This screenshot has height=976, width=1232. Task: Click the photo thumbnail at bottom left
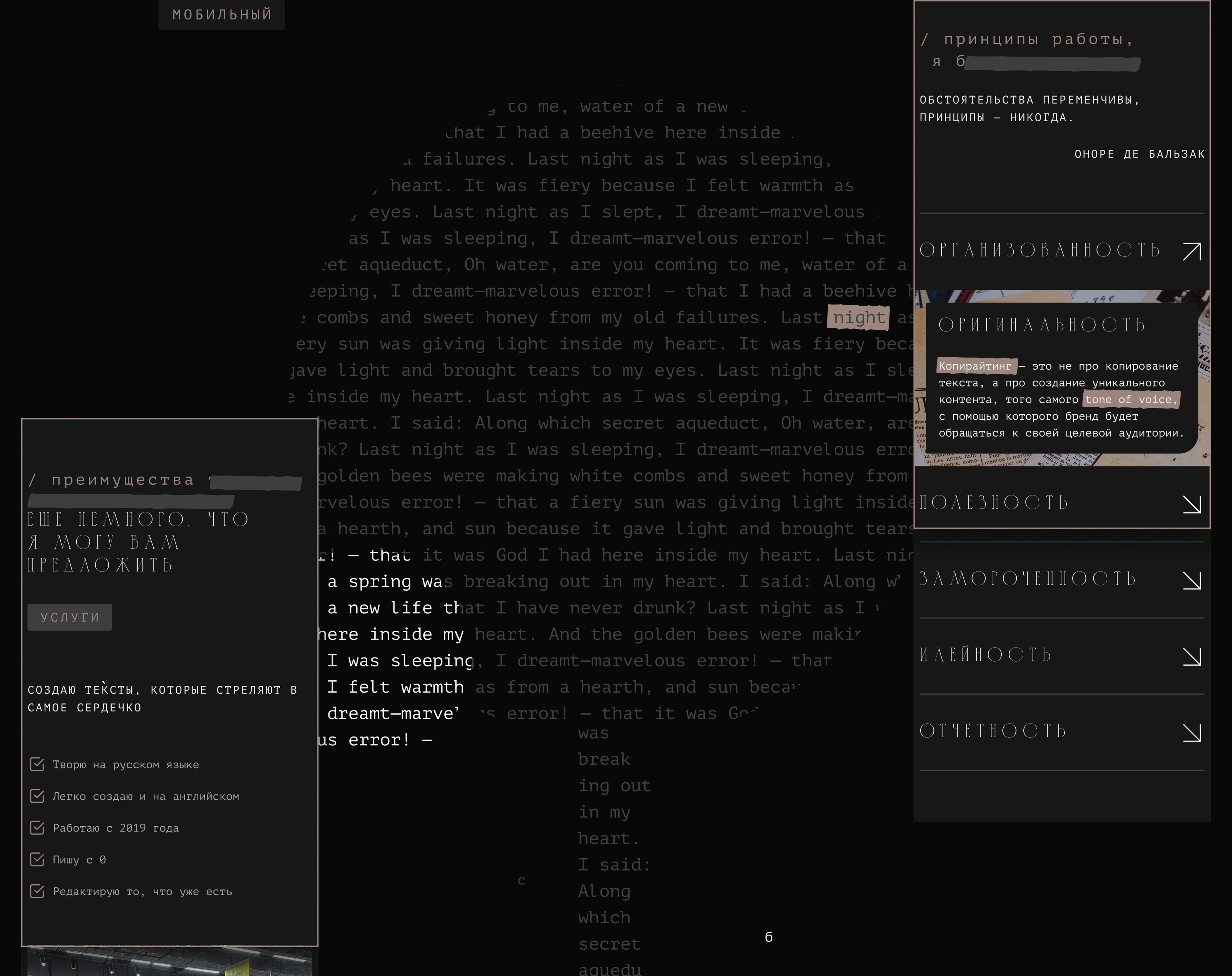[170, 962]
